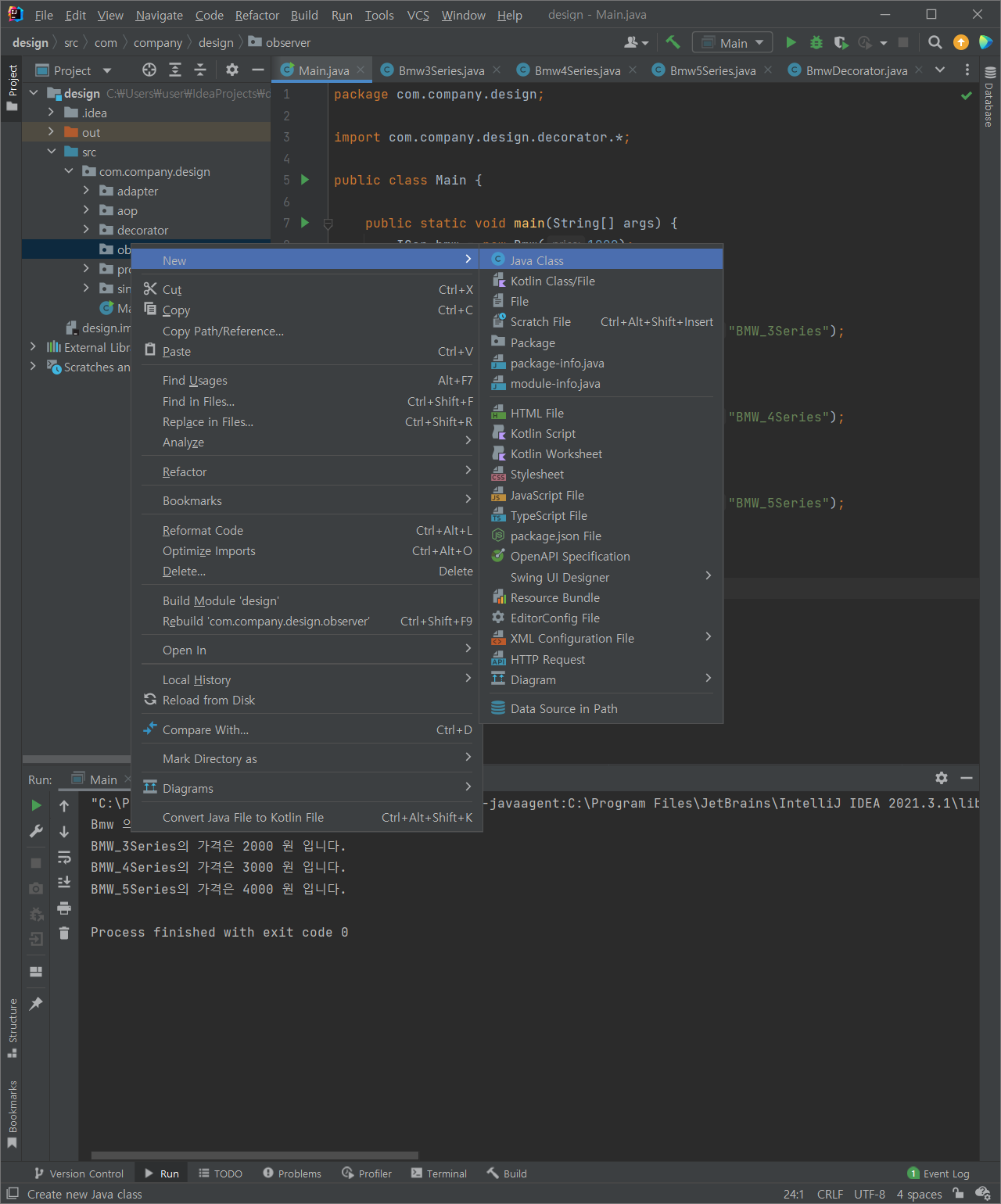Screen dimensions: 1001x1204
Task: Expand the .idea folder
Action: 51,113
